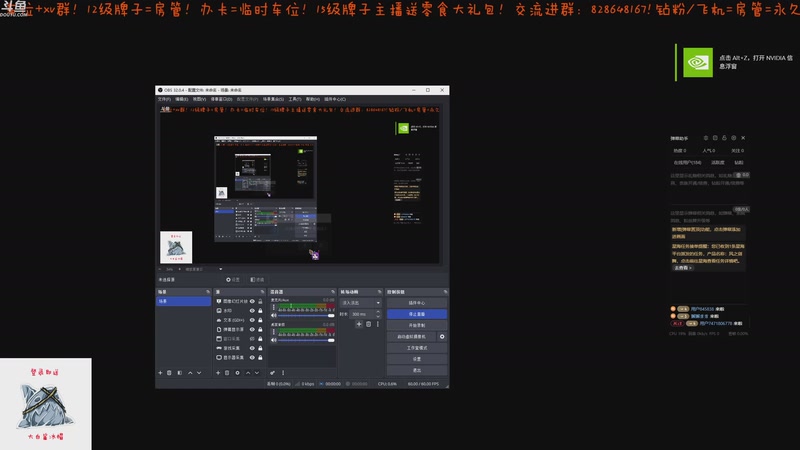Open the 文件(F) menu in OBS
The height and width of the screenshot is (450, 800).
click(x=164, y=99)
